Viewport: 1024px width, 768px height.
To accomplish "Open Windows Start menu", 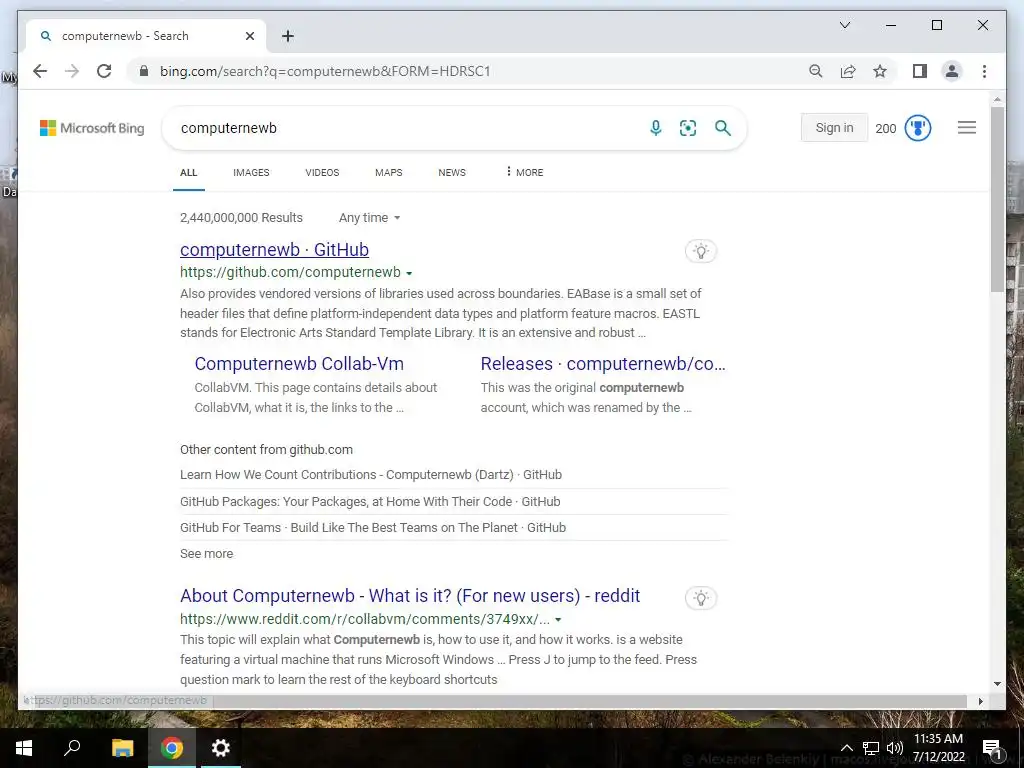I will (x=24, y=748).
